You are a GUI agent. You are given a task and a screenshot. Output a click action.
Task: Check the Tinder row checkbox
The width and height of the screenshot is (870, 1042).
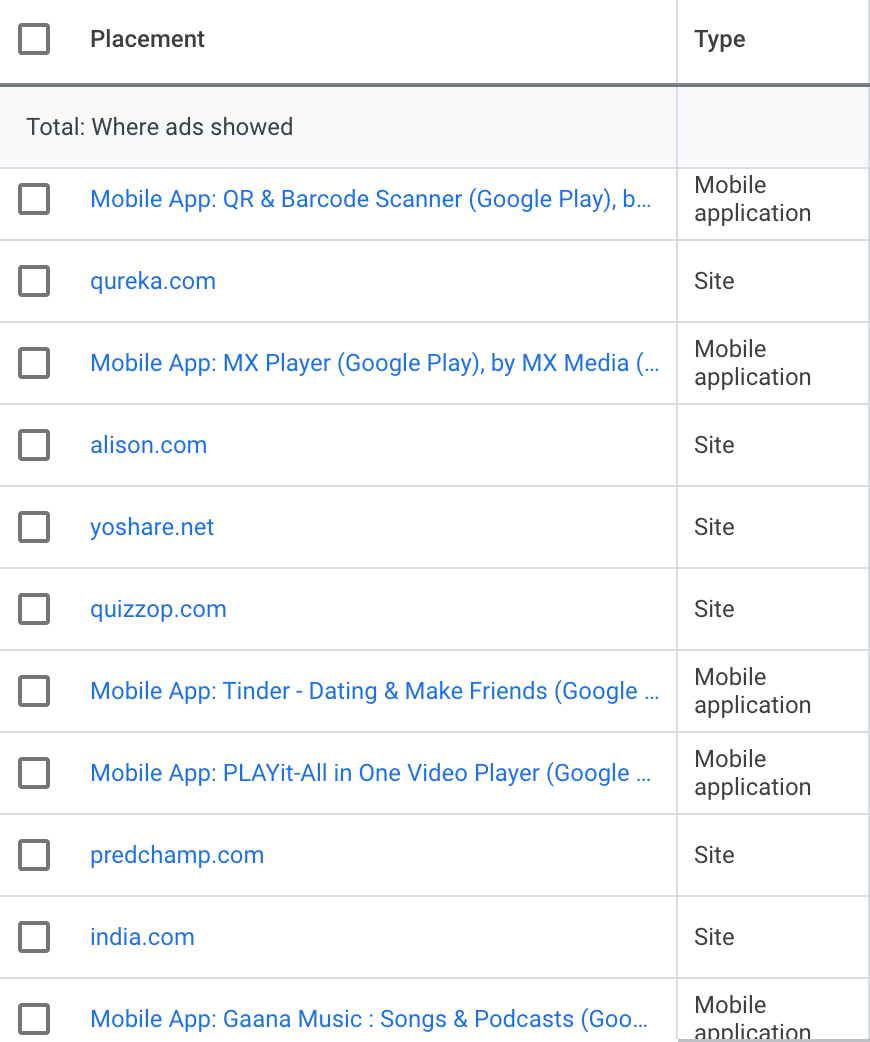pyautogui.click(x=34, y=691)
